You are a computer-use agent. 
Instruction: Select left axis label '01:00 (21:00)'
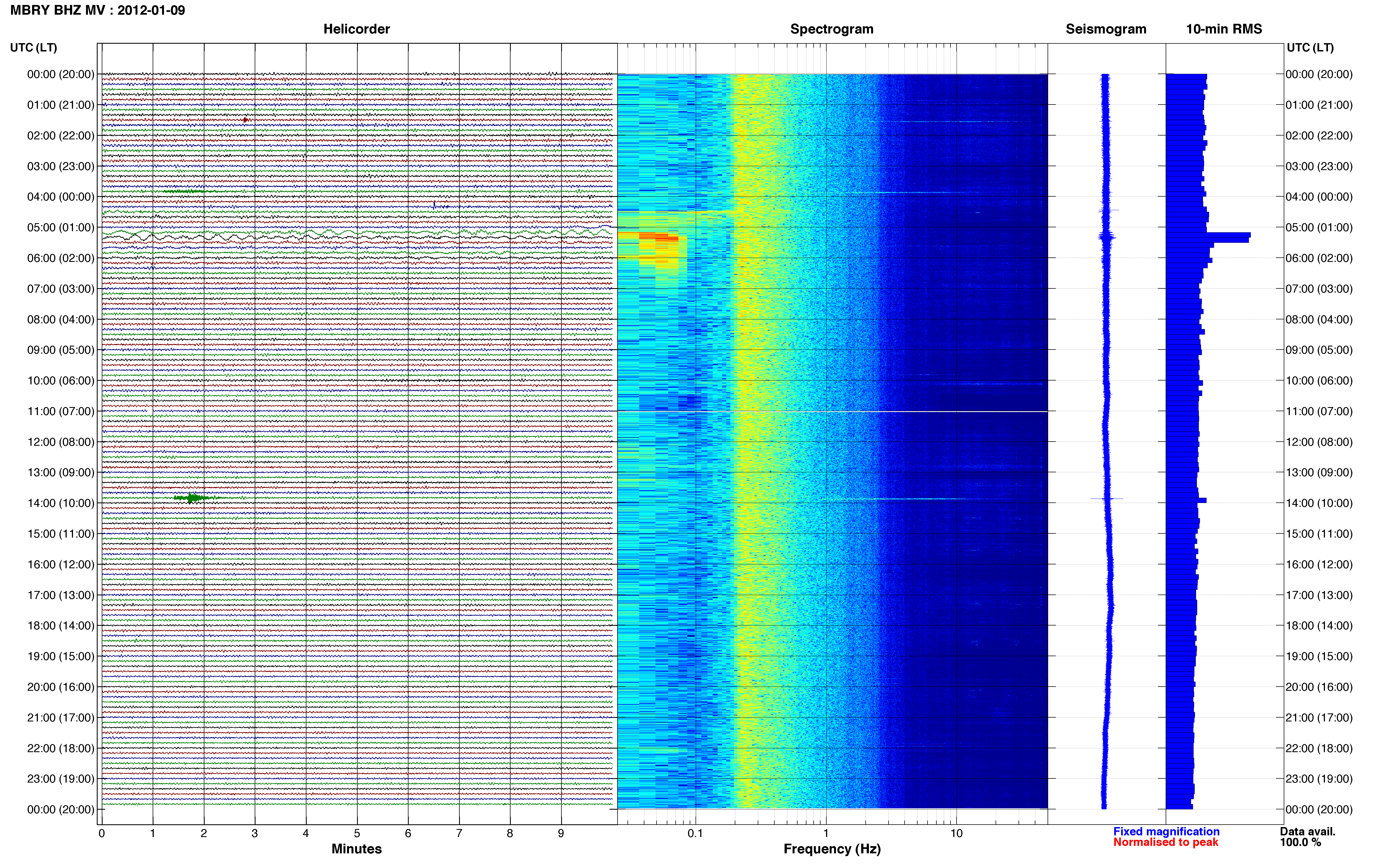[x=61, y=105]
